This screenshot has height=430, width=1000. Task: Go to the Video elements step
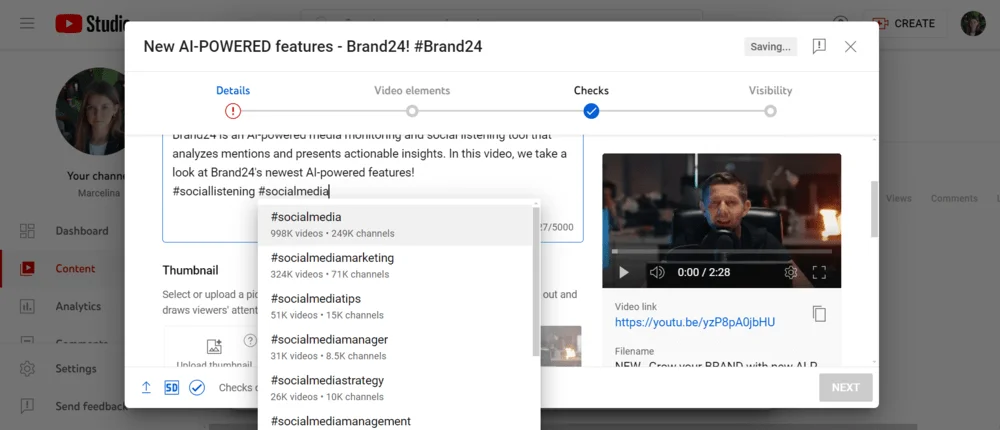tap(412, 91)
